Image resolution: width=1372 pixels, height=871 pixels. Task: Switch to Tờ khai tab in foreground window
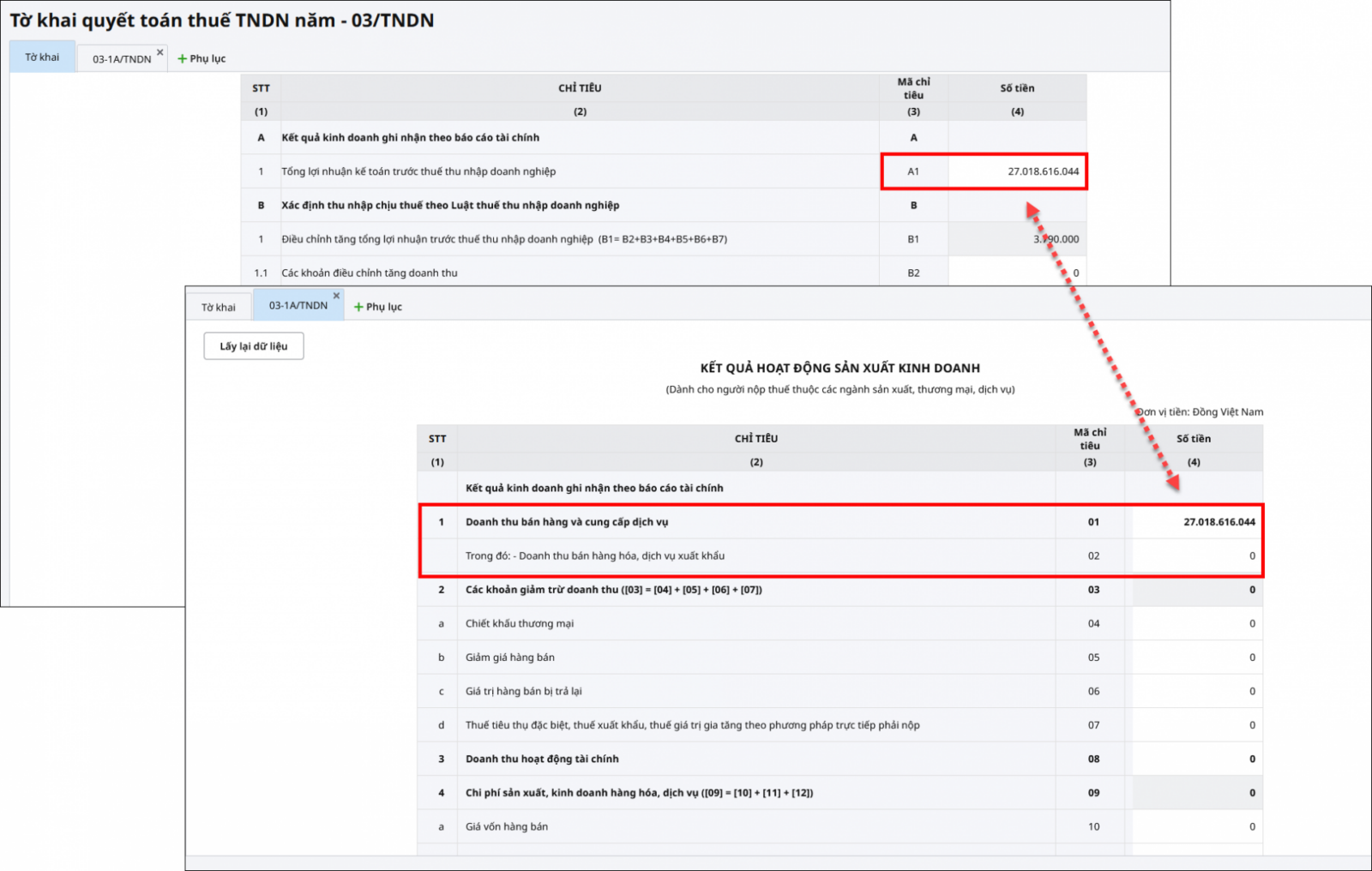[219, 307]
